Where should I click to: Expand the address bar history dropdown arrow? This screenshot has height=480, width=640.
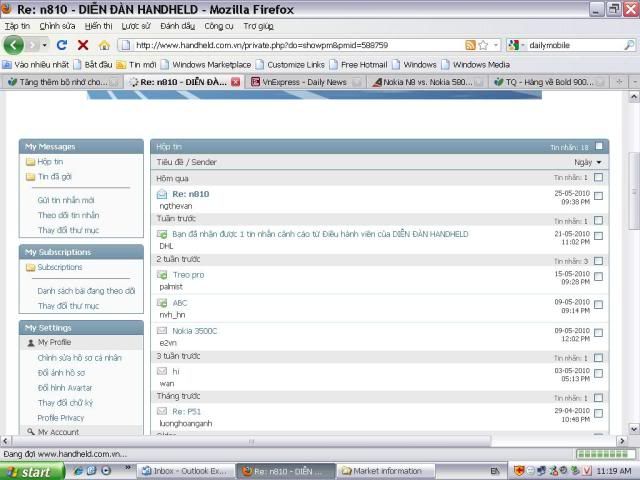(495, 45)
